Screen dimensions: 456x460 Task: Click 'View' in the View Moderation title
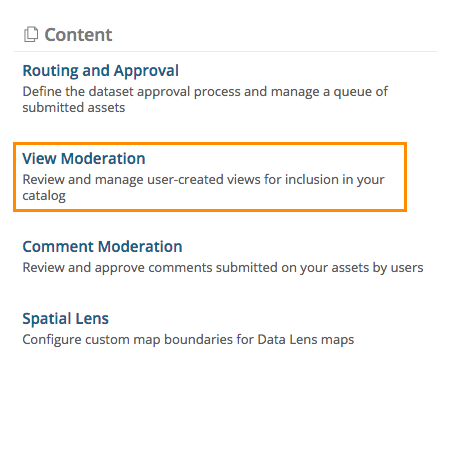coord(39,158)
